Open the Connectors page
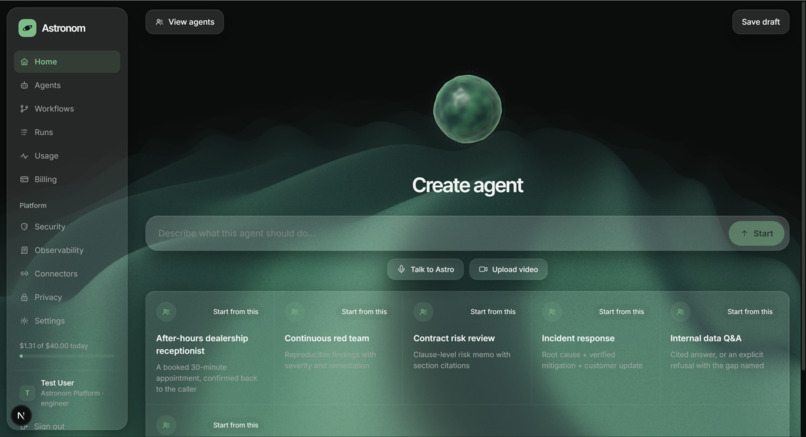This screenshot has width=806, height=437. click(67, 274)
